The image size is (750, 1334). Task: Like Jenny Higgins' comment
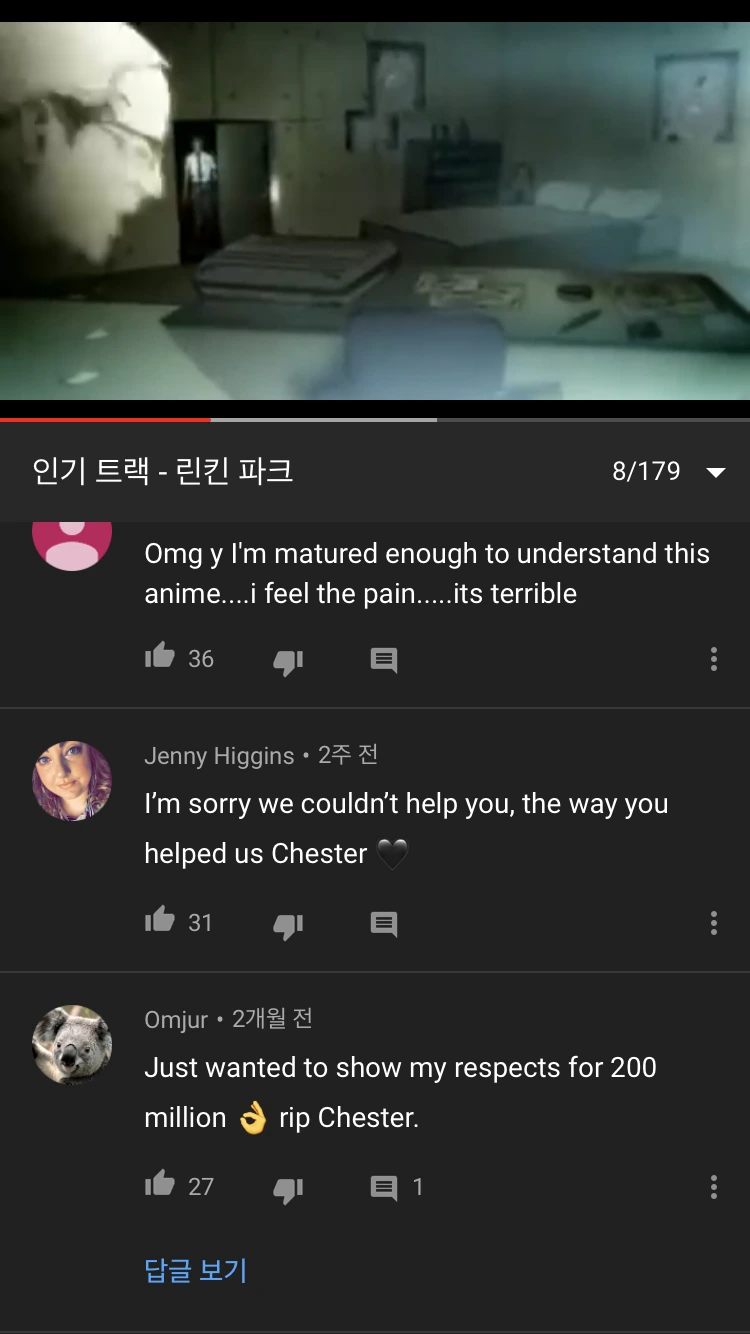point(160,921)
